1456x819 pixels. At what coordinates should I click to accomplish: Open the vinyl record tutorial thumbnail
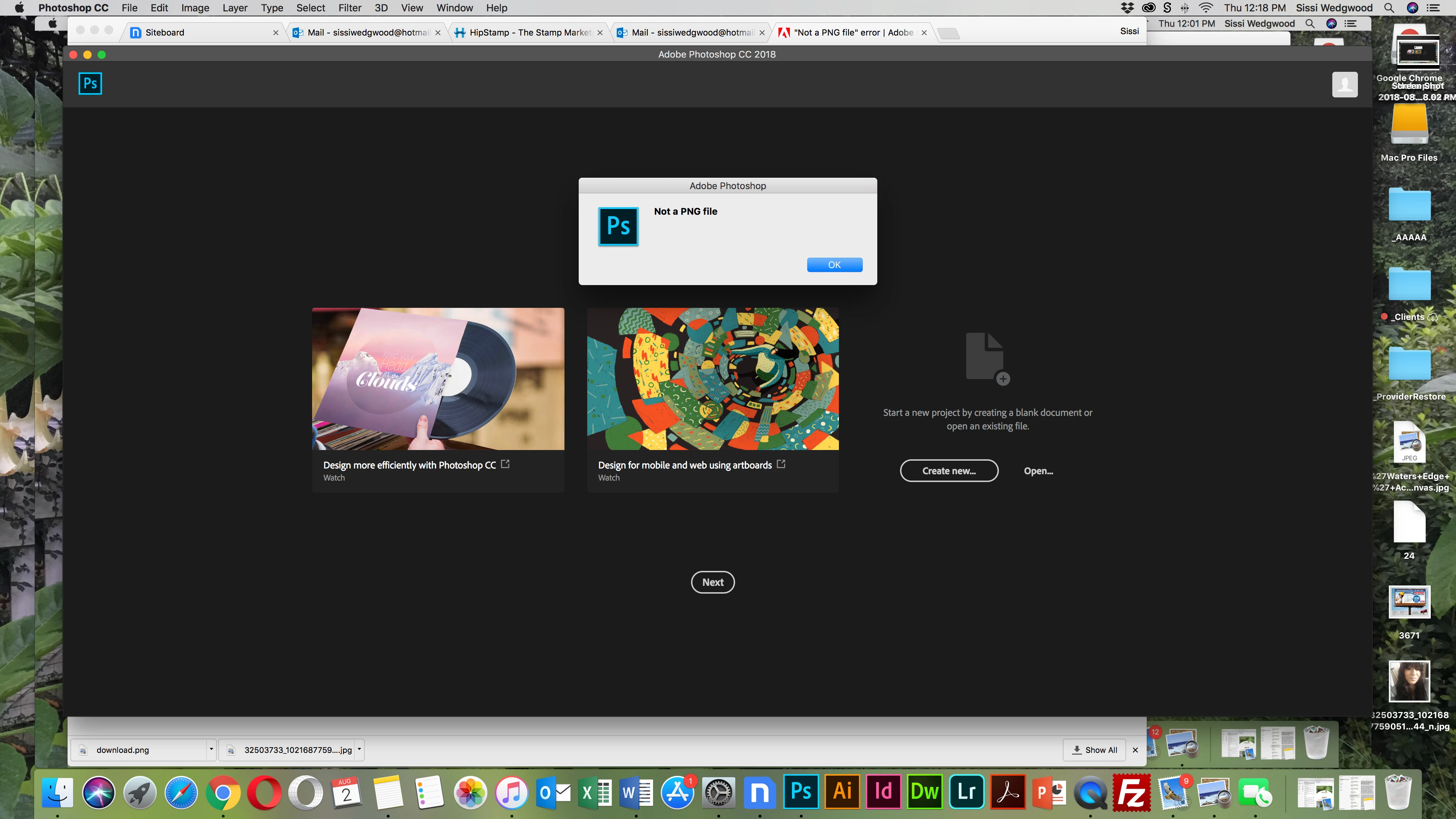(x=438, y=379)
